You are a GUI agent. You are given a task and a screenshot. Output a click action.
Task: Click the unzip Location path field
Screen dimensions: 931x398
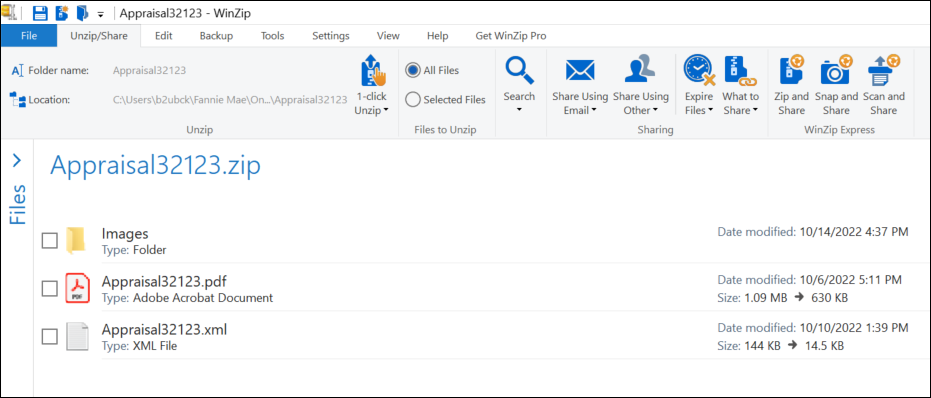[x=230, y=100]
